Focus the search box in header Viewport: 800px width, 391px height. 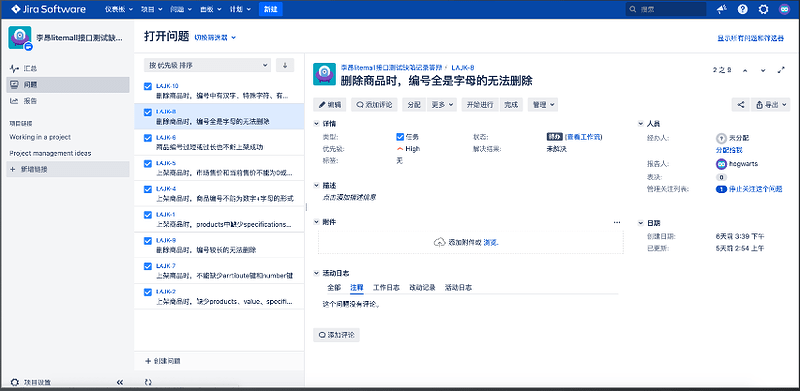(666, 9)
